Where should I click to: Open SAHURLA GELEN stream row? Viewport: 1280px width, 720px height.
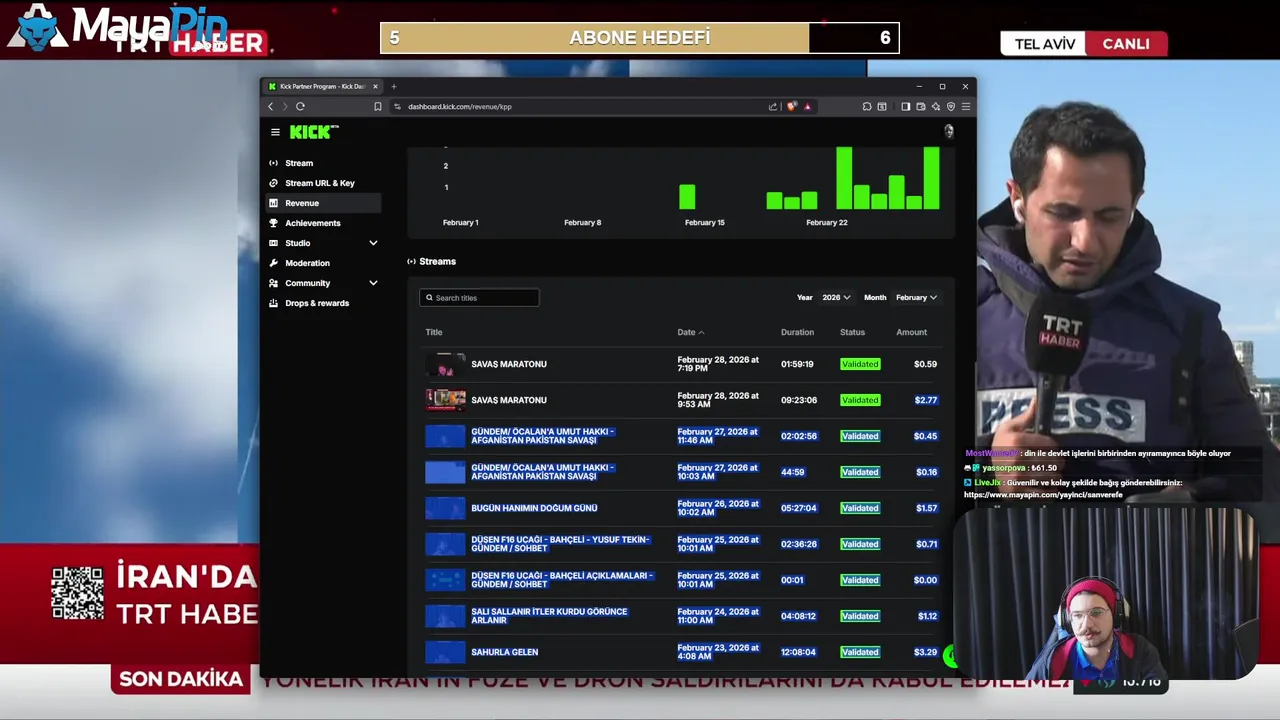681,652
